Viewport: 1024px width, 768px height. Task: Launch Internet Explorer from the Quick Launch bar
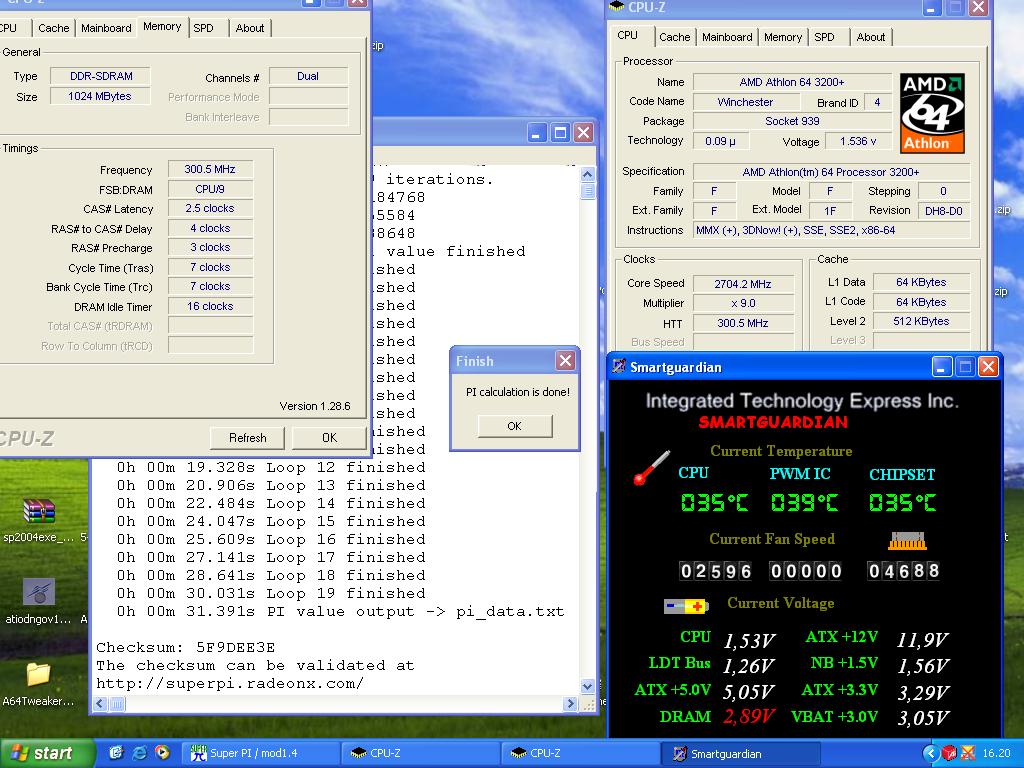point(139,753)
